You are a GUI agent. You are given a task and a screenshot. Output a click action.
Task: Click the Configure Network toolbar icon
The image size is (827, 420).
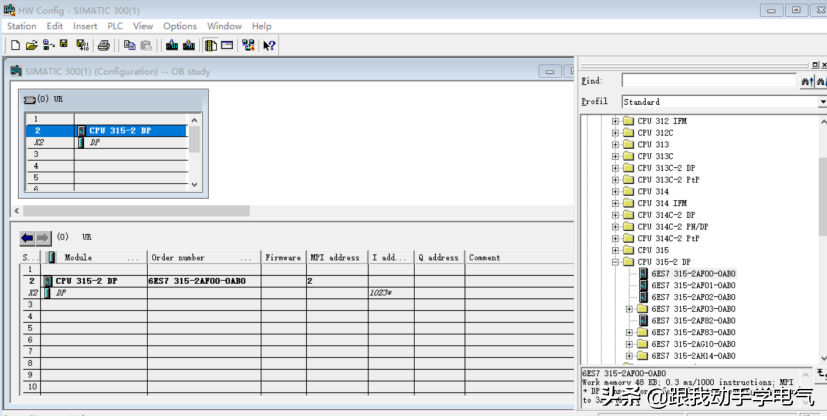coord(248,45)
